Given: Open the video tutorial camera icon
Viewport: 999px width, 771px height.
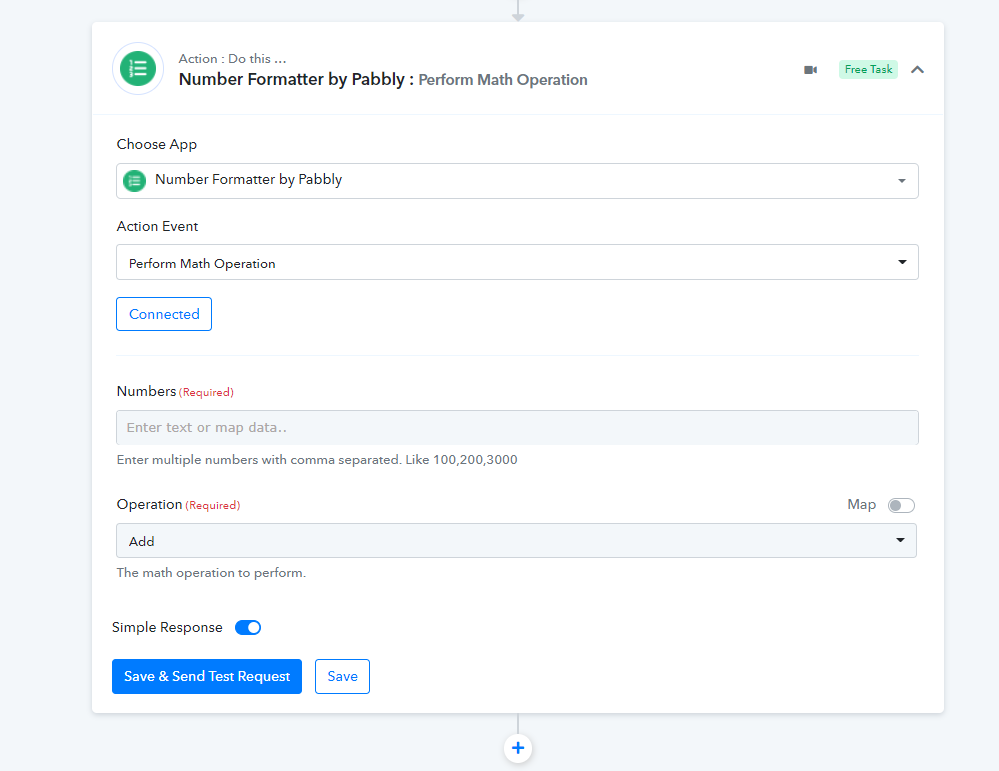Looking at the screenshot, I should [x=810, y=69].
